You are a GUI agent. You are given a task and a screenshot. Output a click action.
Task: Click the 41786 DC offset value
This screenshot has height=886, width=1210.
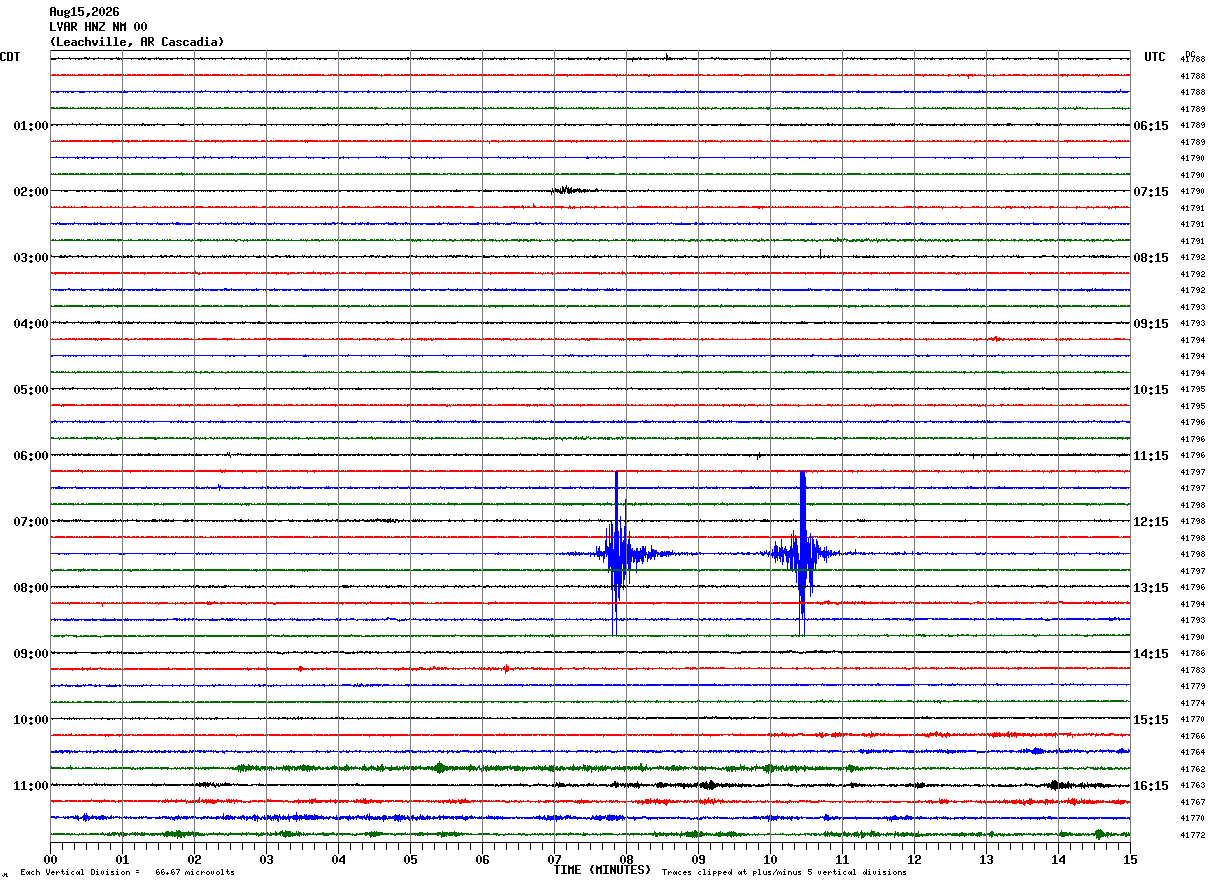[x=1193, y=653]
